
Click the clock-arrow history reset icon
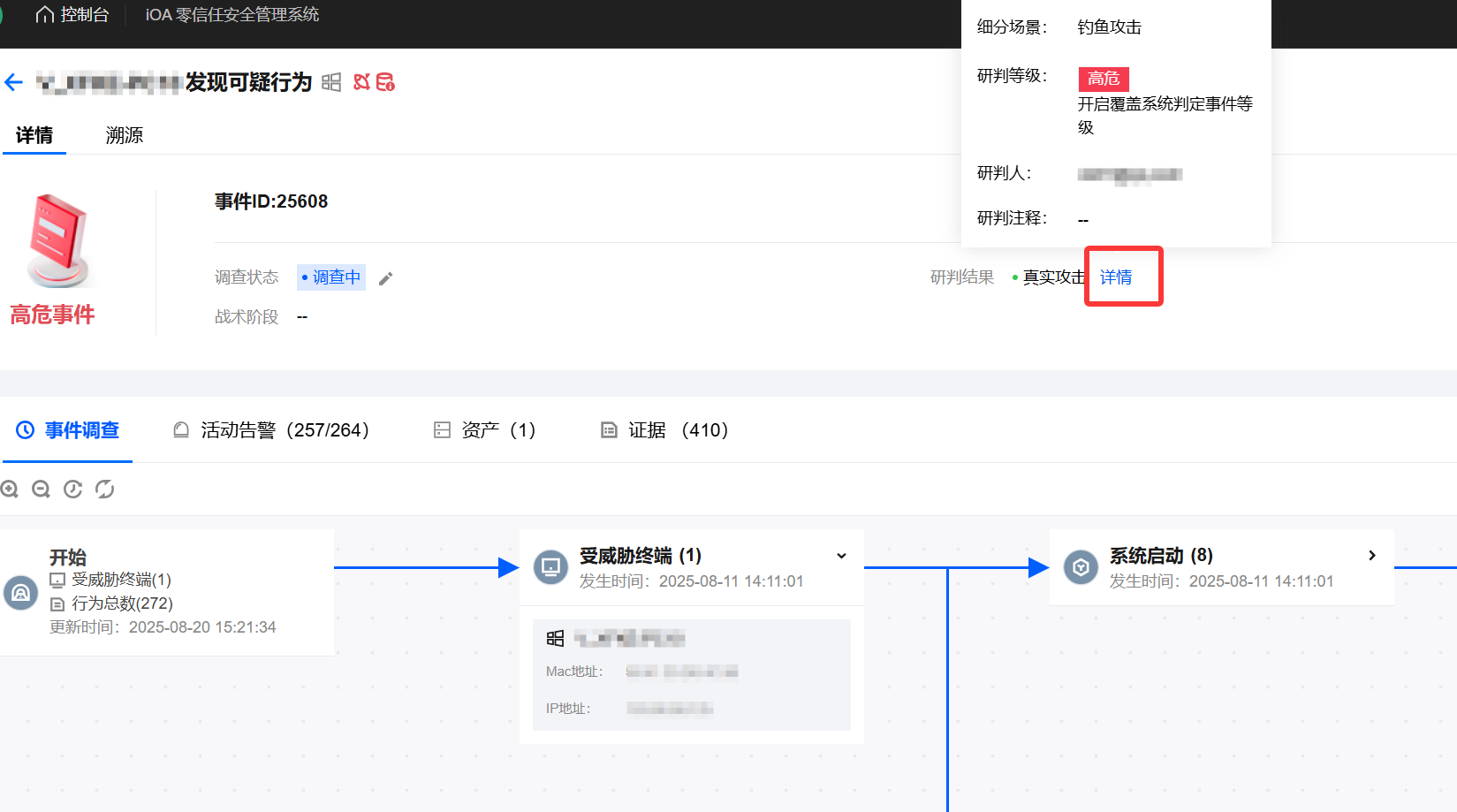click(x=73, y=489)
